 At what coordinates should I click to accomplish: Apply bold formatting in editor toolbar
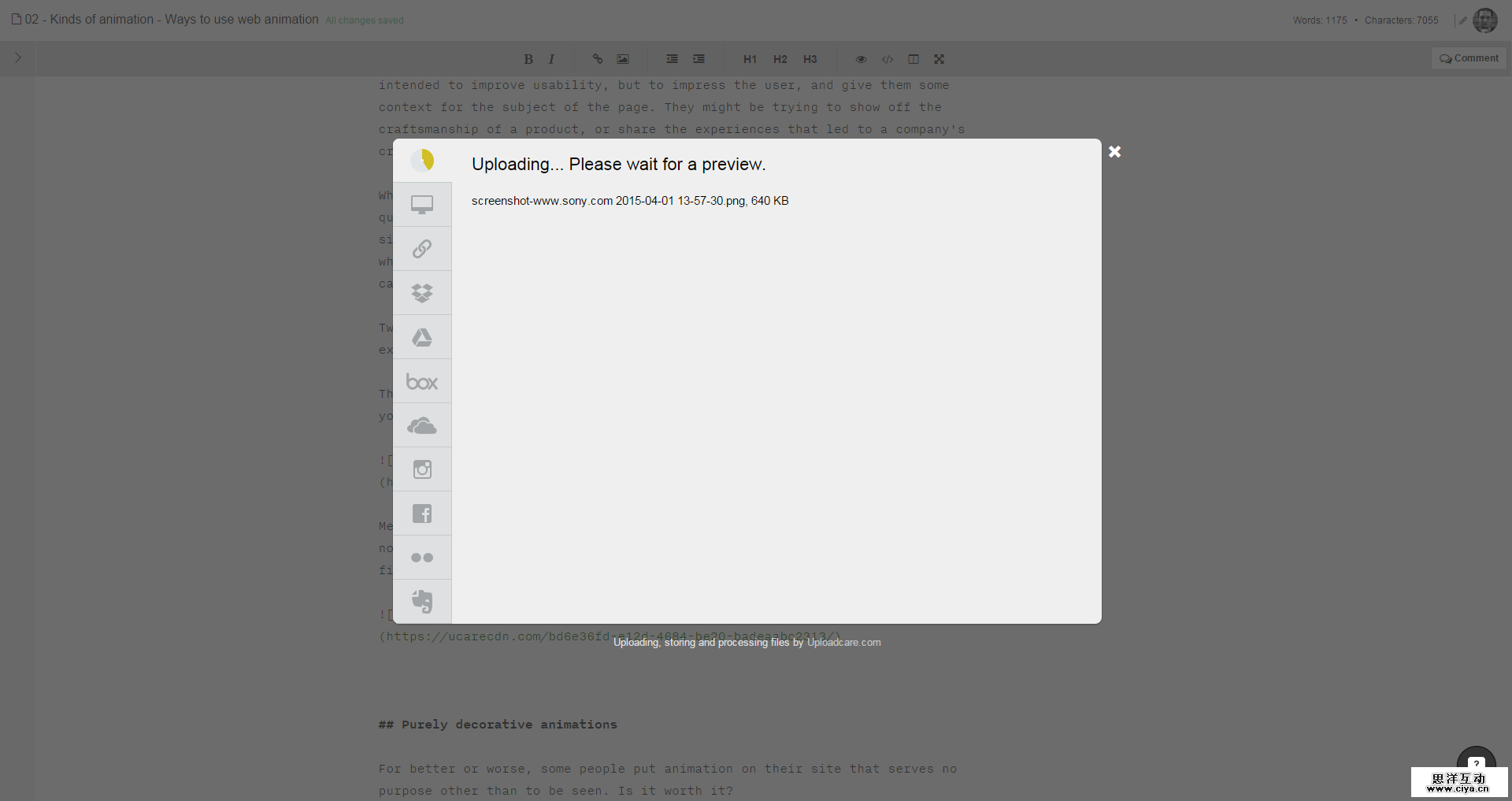point(528,59)
